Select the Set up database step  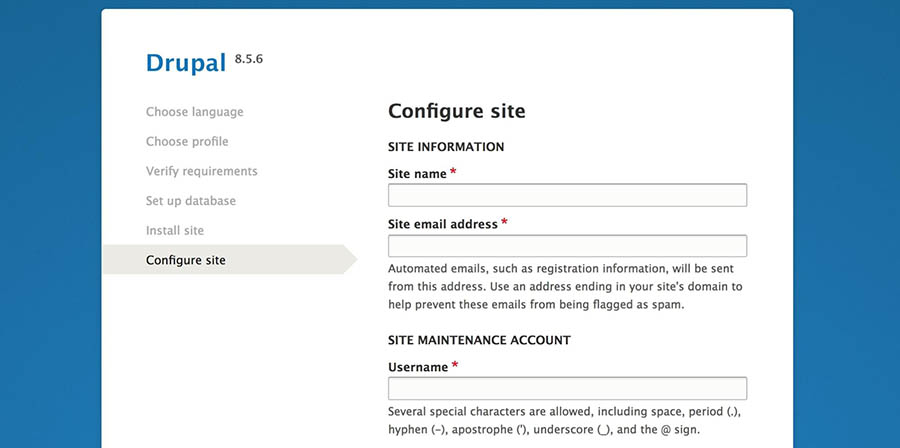[191, 201]
